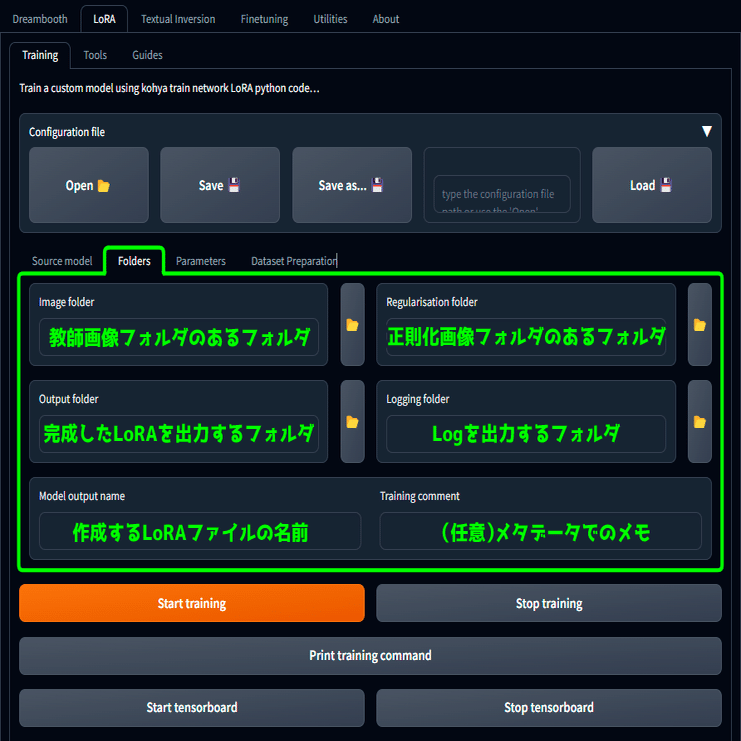The image size is (741, 741).
Task: Click the Model output name field
Action: pos(200,531)
